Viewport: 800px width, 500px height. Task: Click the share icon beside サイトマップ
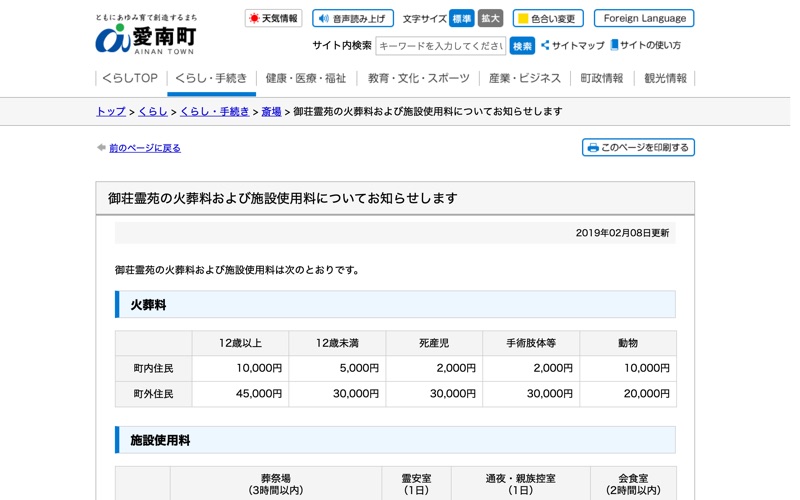point(545,45)
